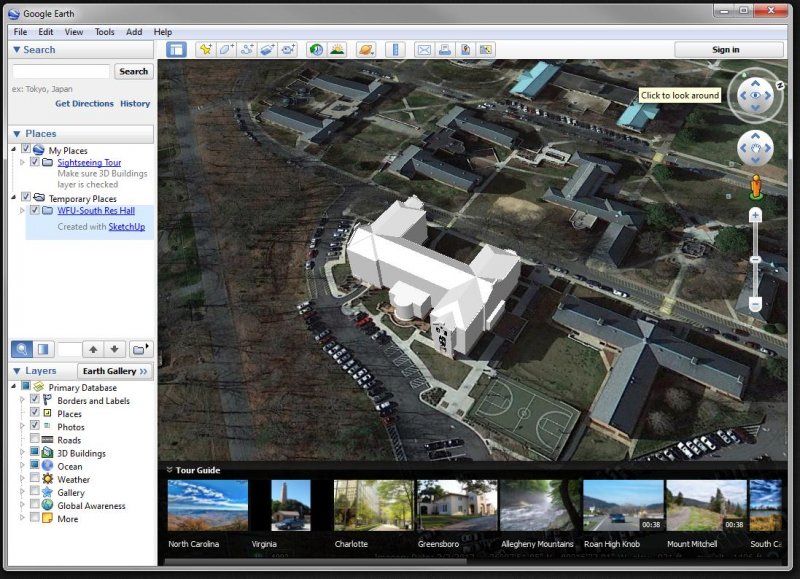Open the search History link

pos(135,104)
